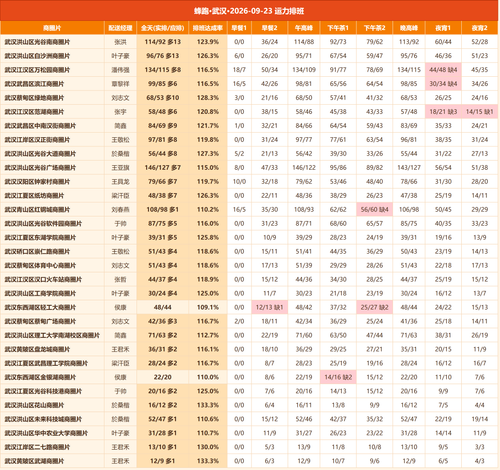Select row 武汉洪山区理工大学南湖校区商圈片
This screenshot has width=500, height=470.
[x=249, y=335]
